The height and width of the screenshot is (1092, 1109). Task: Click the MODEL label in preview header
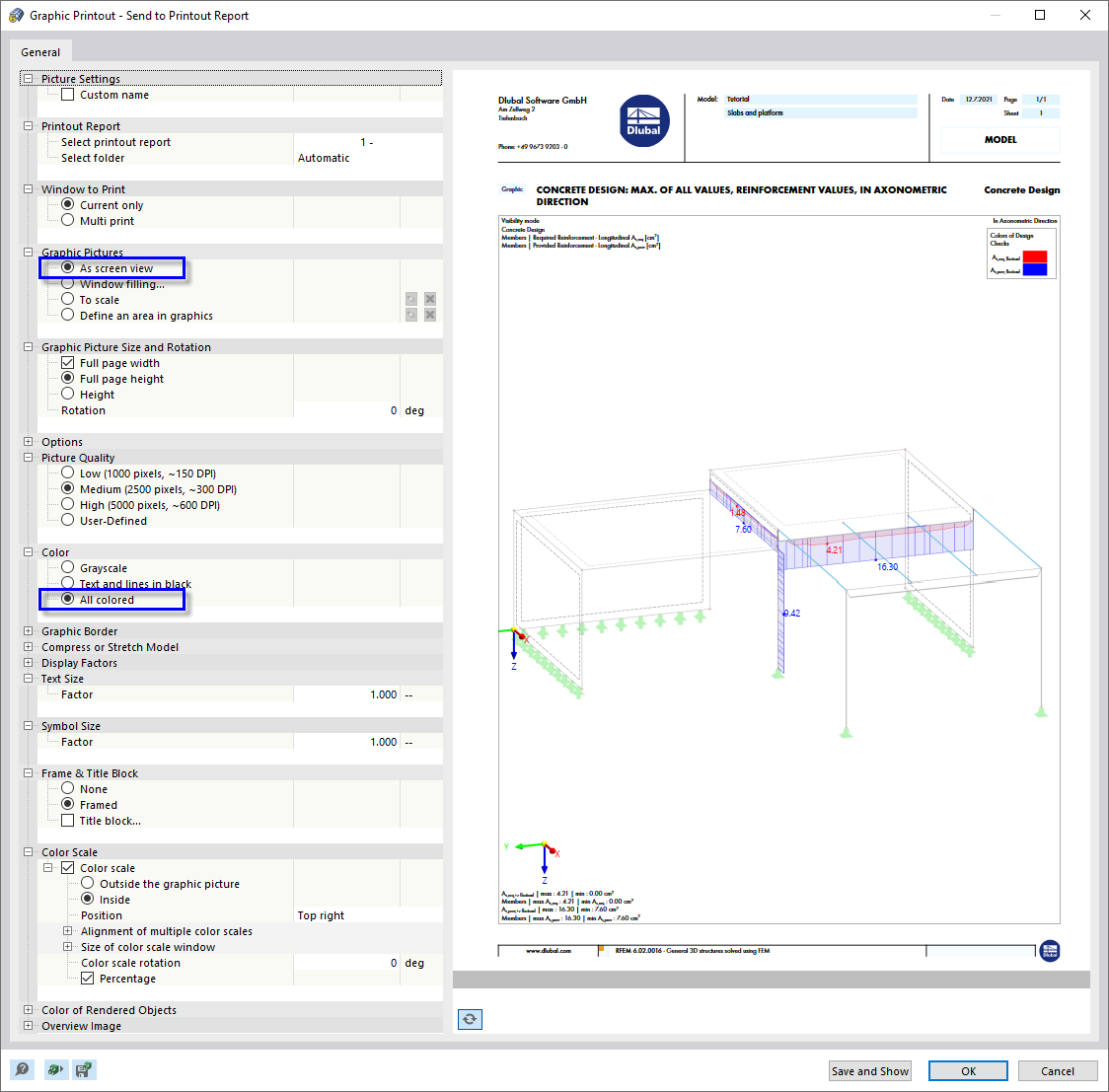(1000, 140)
